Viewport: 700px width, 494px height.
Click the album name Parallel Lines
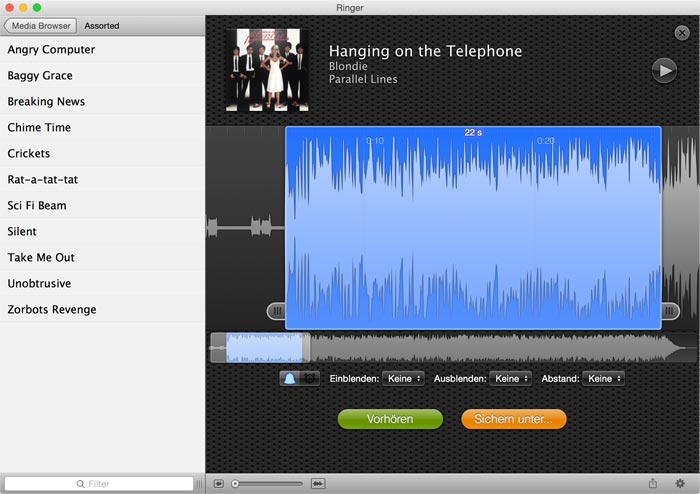tap(363, 79)
